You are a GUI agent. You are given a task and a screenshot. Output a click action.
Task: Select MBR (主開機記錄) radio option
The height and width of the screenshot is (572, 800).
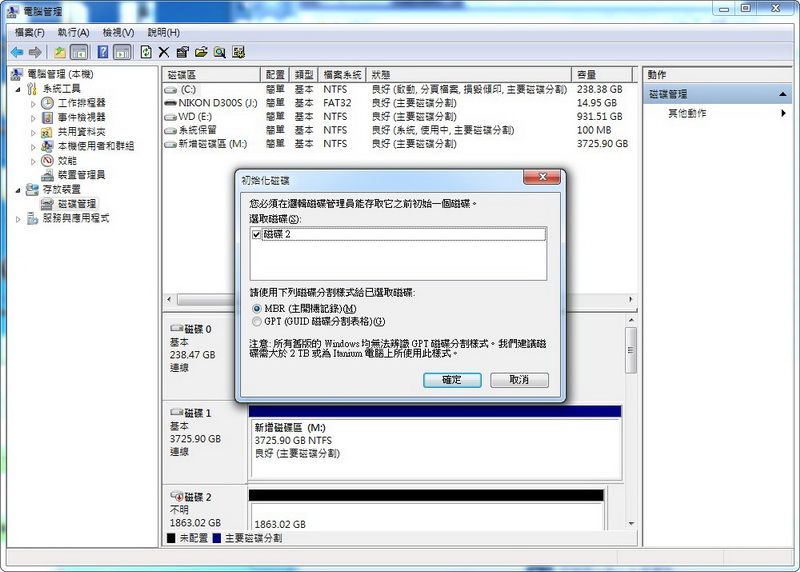(x=257, y=309)
